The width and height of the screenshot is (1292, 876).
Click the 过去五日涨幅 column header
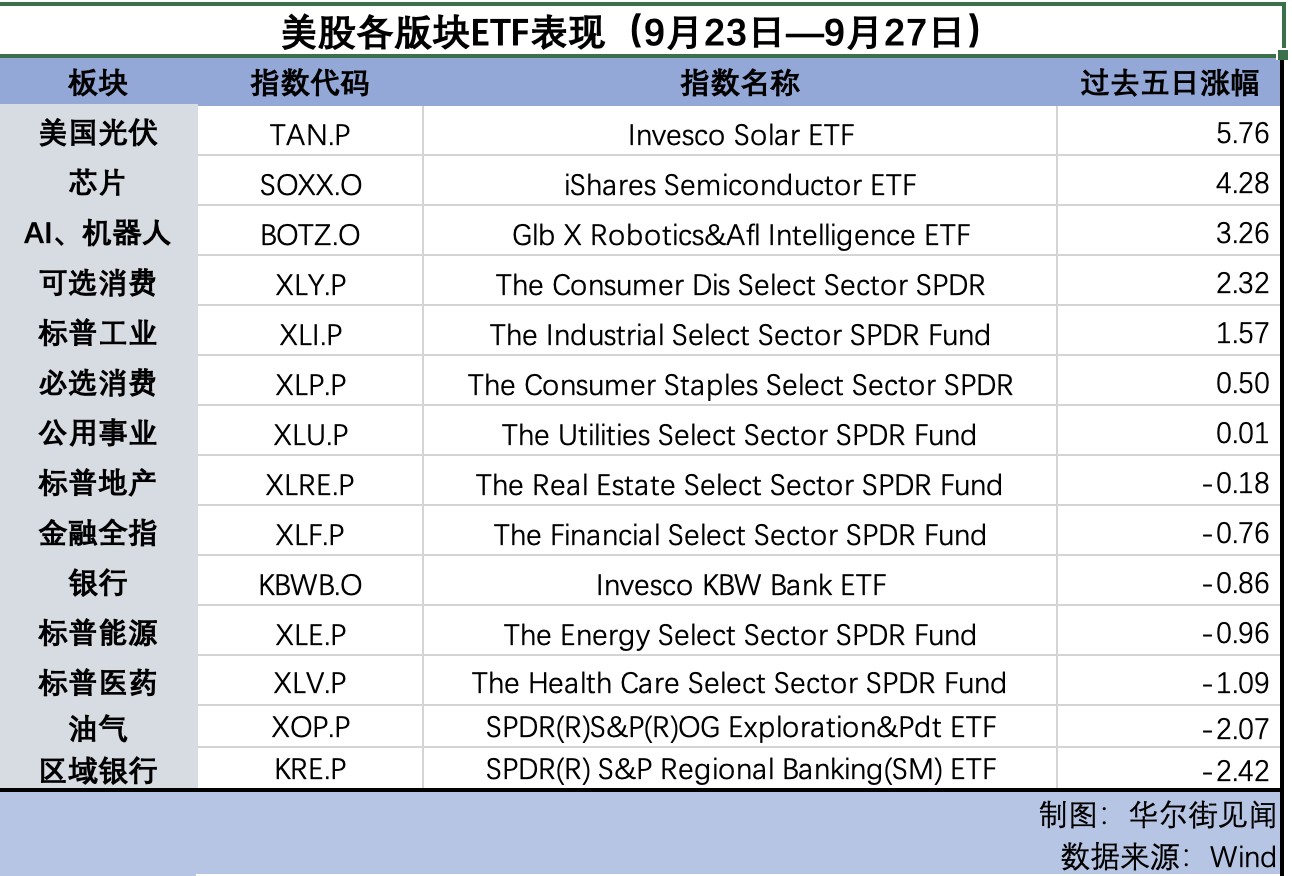tap(1169, 82)
